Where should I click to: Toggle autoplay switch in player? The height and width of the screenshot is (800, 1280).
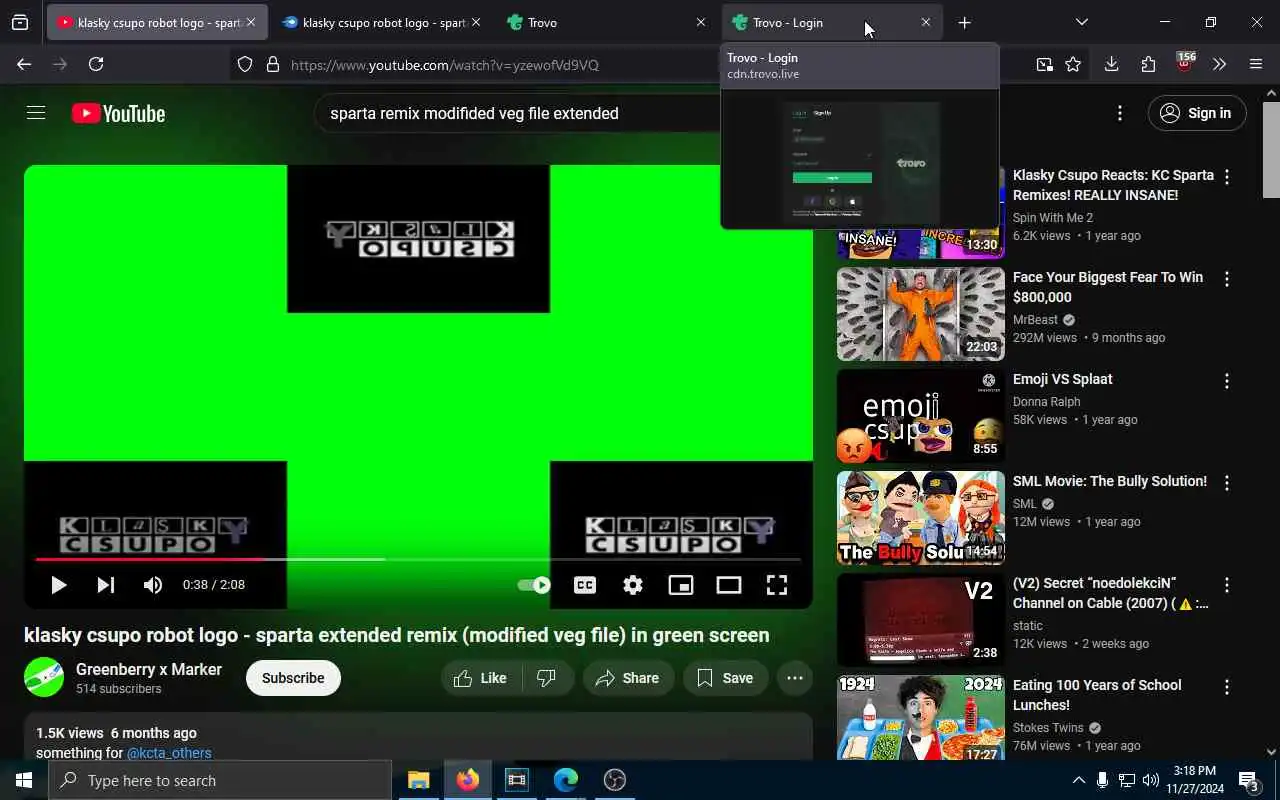coord(534,585)
